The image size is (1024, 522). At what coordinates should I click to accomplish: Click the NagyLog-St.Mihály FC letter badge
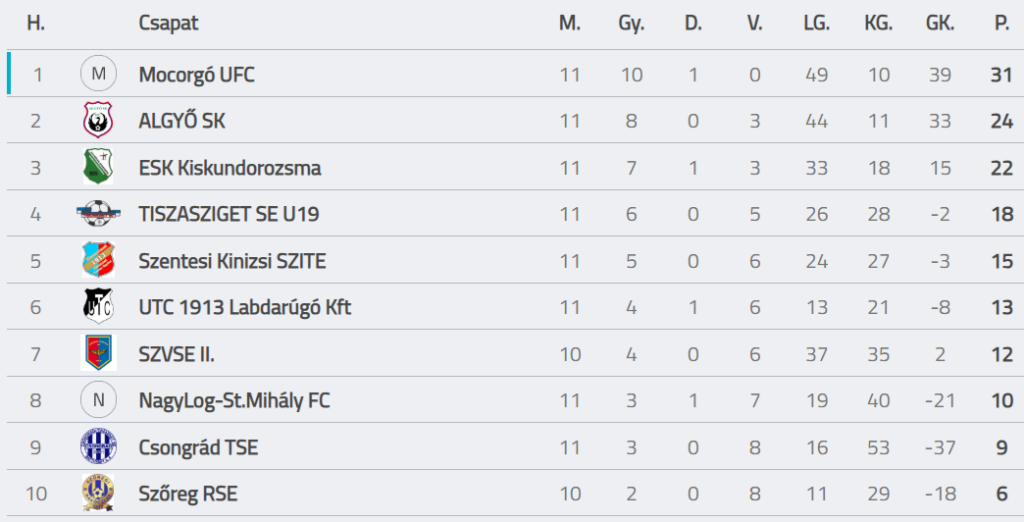pos(98,400)
